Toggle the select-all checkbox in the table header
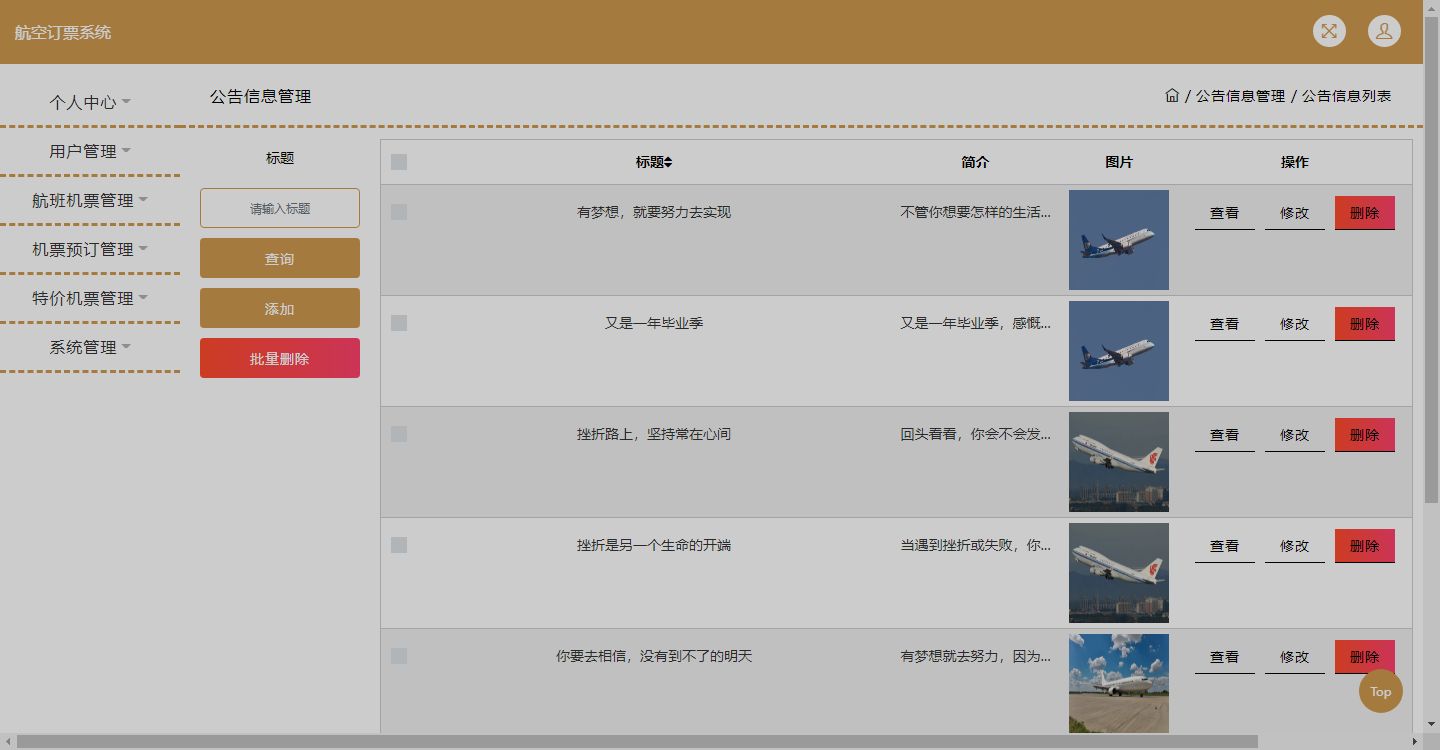 (x=398, y=160)
